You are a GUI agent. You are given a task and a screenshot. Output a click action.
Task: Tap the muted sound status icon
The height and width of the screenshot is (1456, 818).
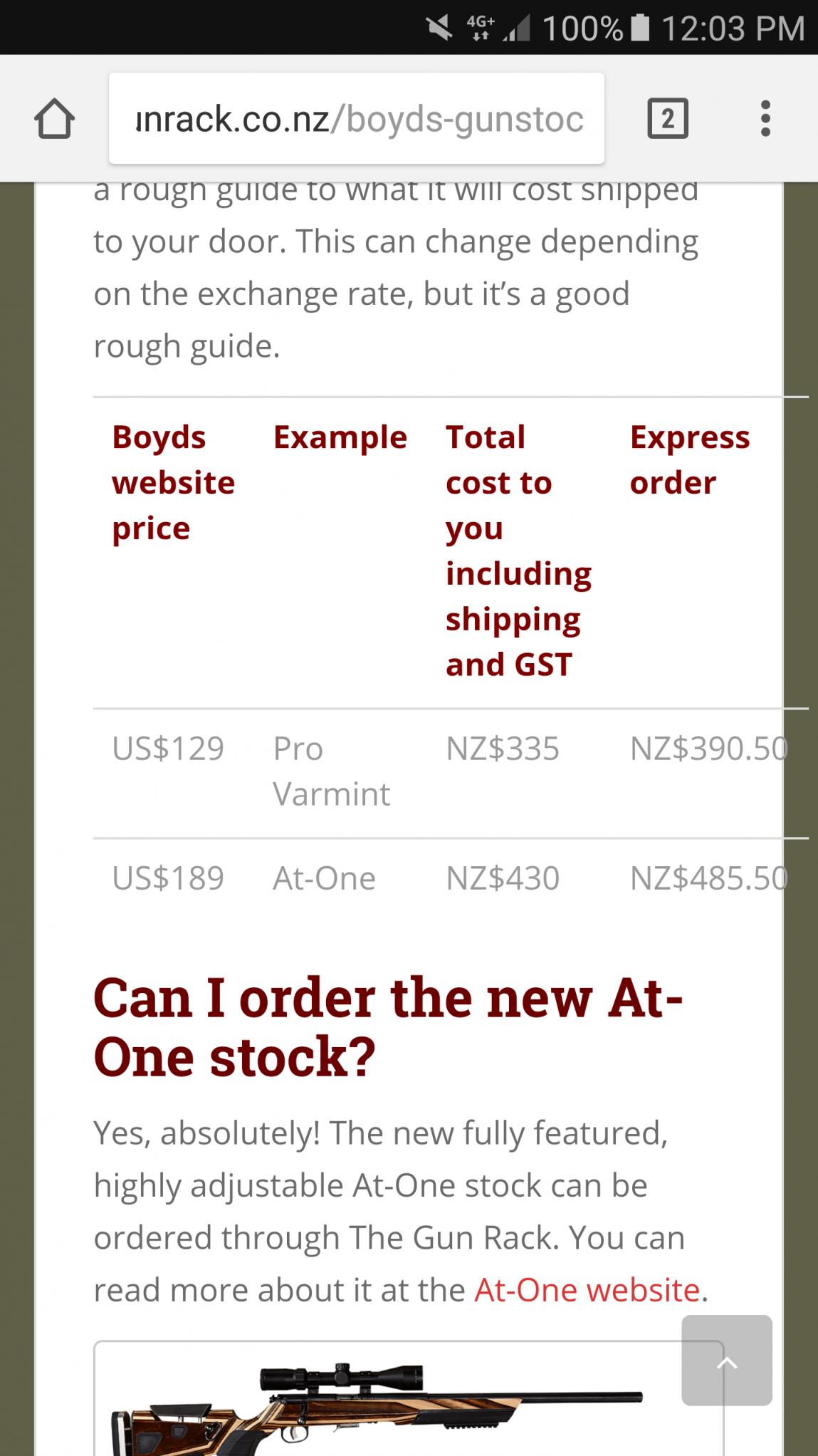pos(441,28)
